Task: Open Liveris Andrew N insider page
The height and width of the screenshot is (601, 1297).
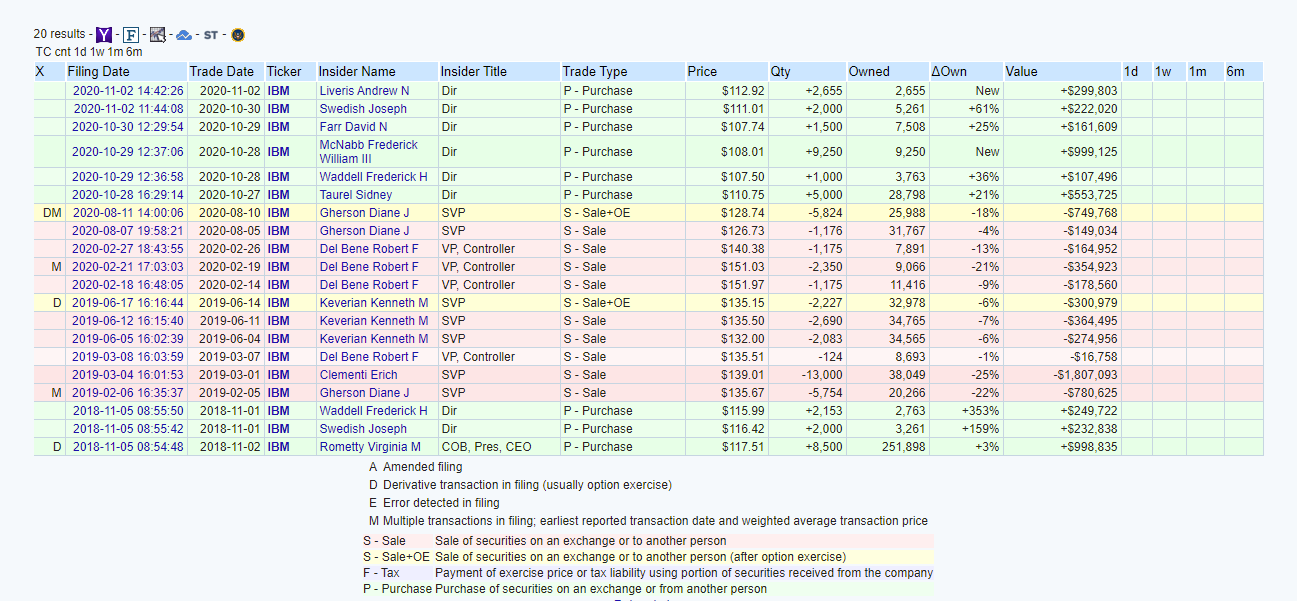Action: [x=364, y=91]
